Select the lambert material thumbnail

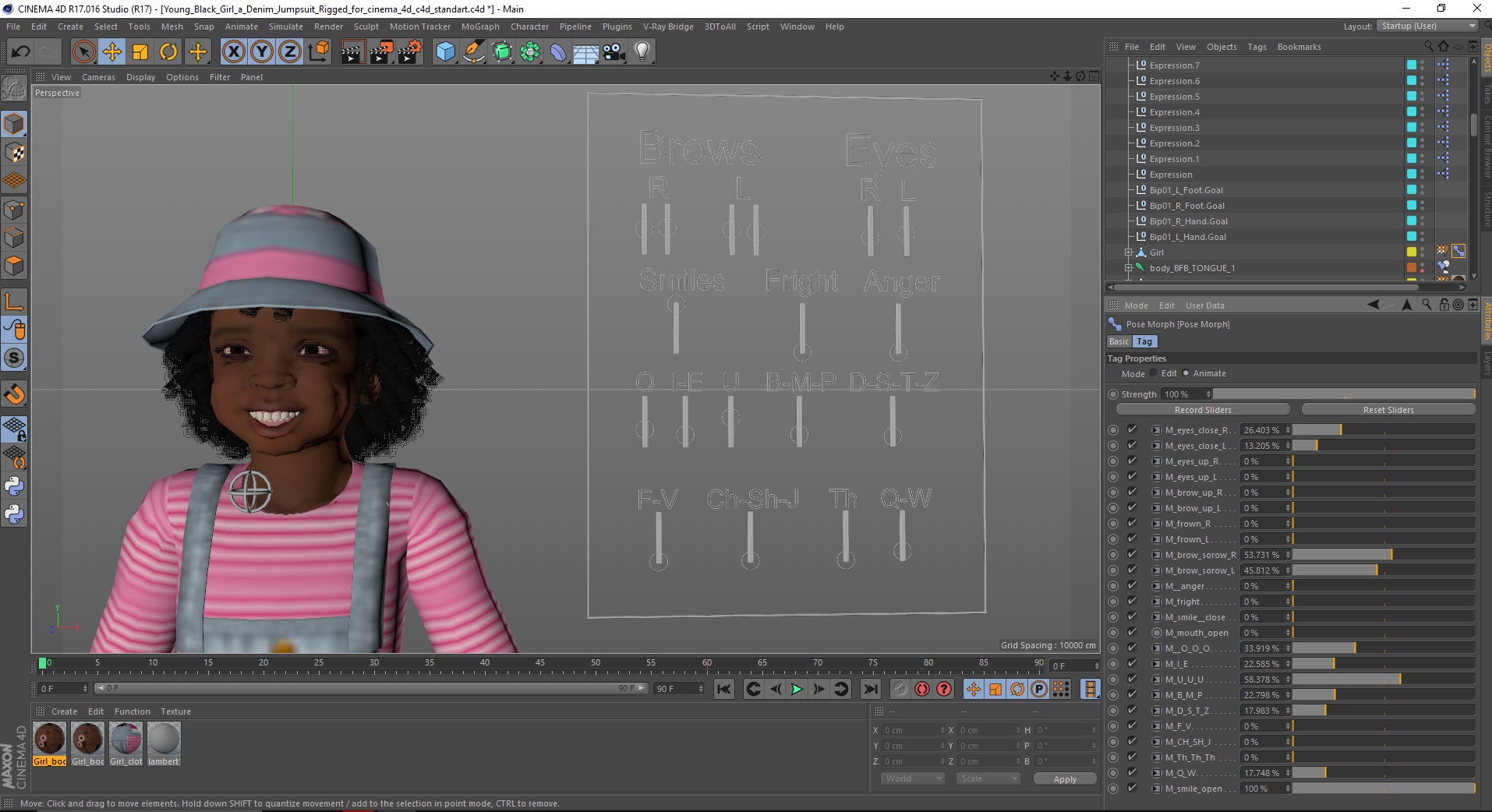pos(164,743)
